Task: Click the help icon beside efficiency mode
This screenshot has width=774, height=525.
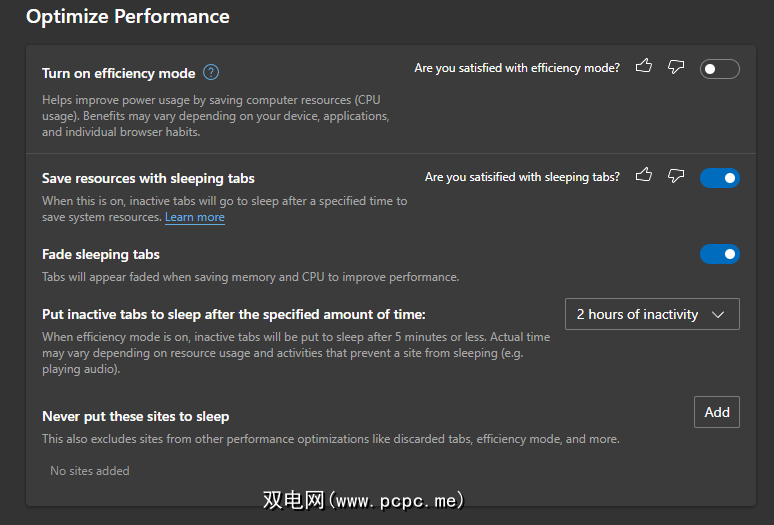Action: [211, 72]
